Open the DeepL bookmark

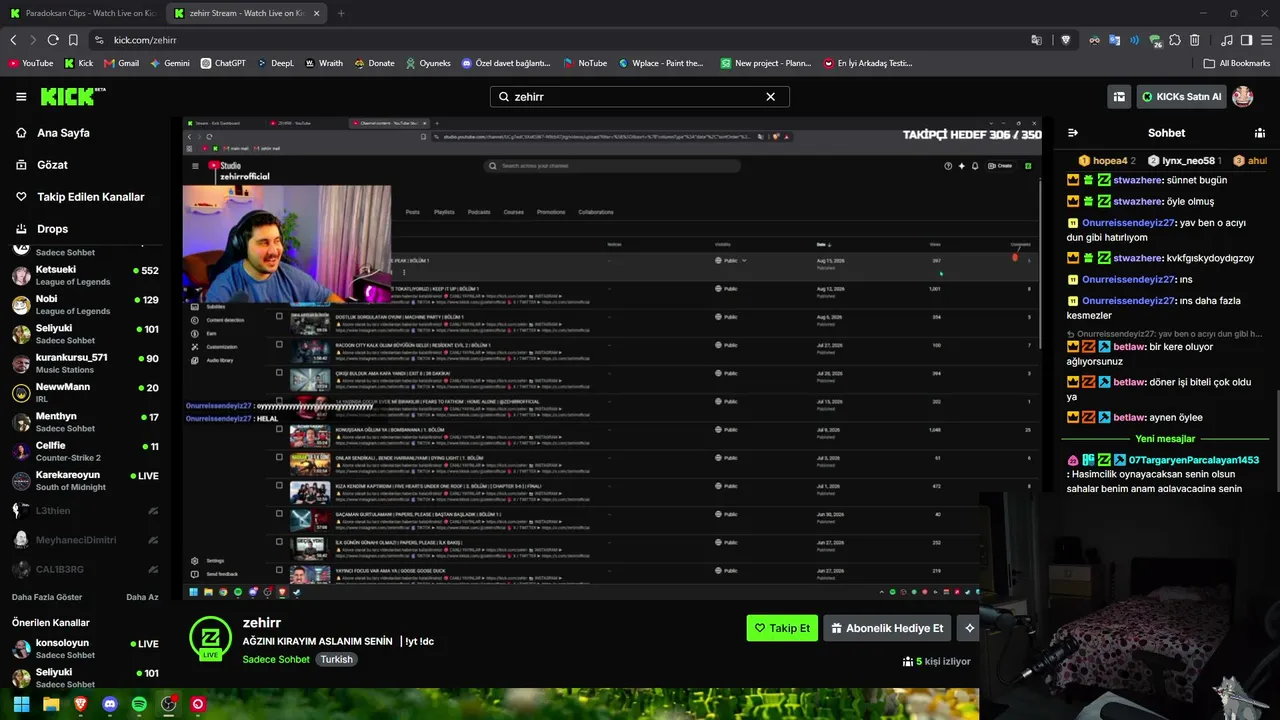(275, 63)
